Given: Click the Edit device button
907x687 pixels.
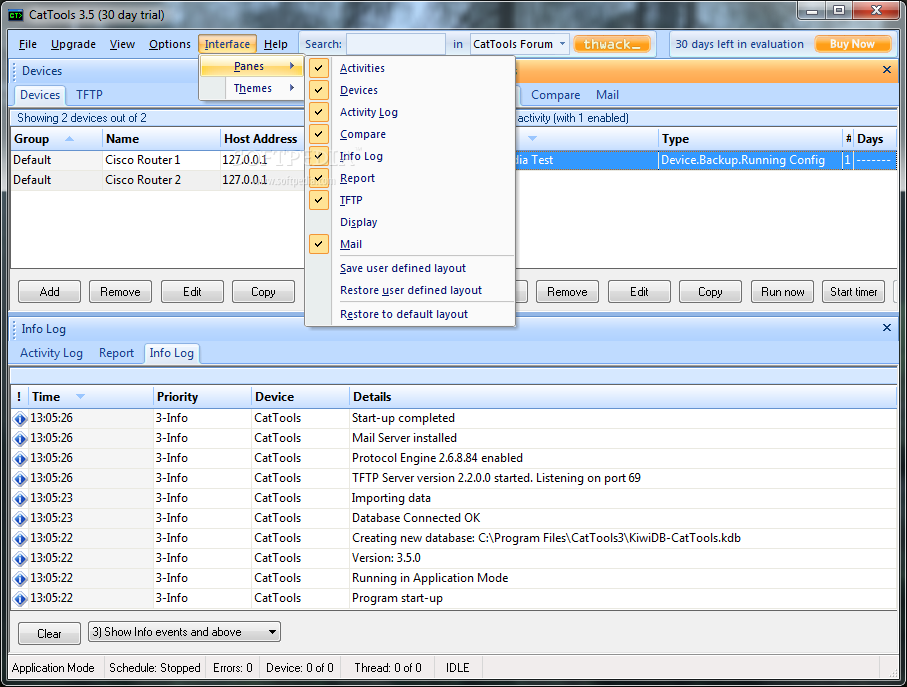Looking at the screenshot, I should pos(192,292).
